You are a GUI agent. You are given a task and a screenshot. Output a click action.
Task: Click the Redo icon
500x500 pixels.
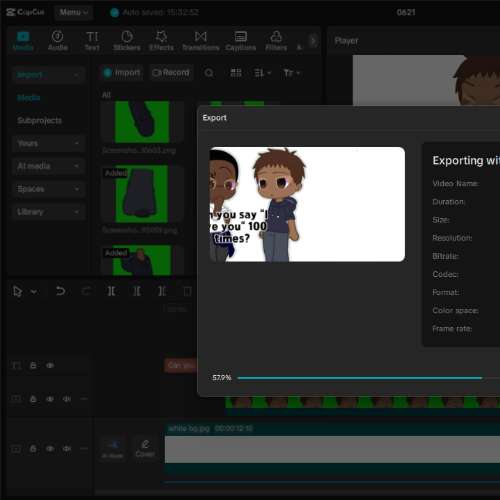click(x=86, y=291)
